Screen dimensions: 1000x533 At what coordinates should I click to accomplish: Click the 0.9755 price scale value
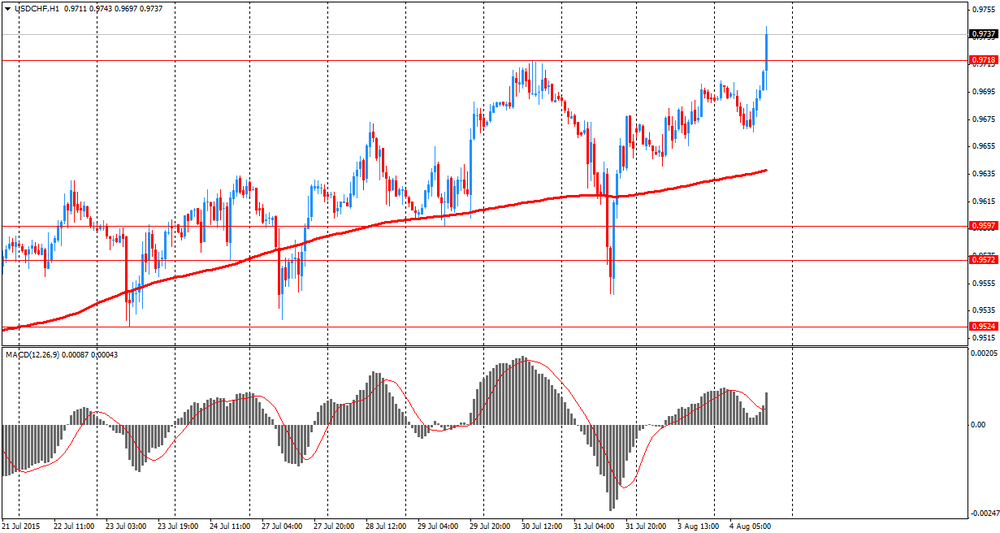(983, 10)
